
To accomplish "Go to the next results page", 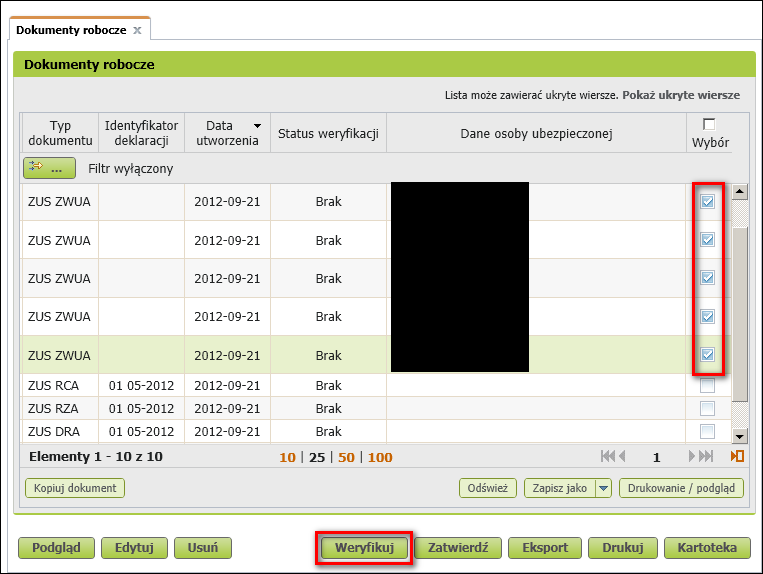I will tap(692, 456).
